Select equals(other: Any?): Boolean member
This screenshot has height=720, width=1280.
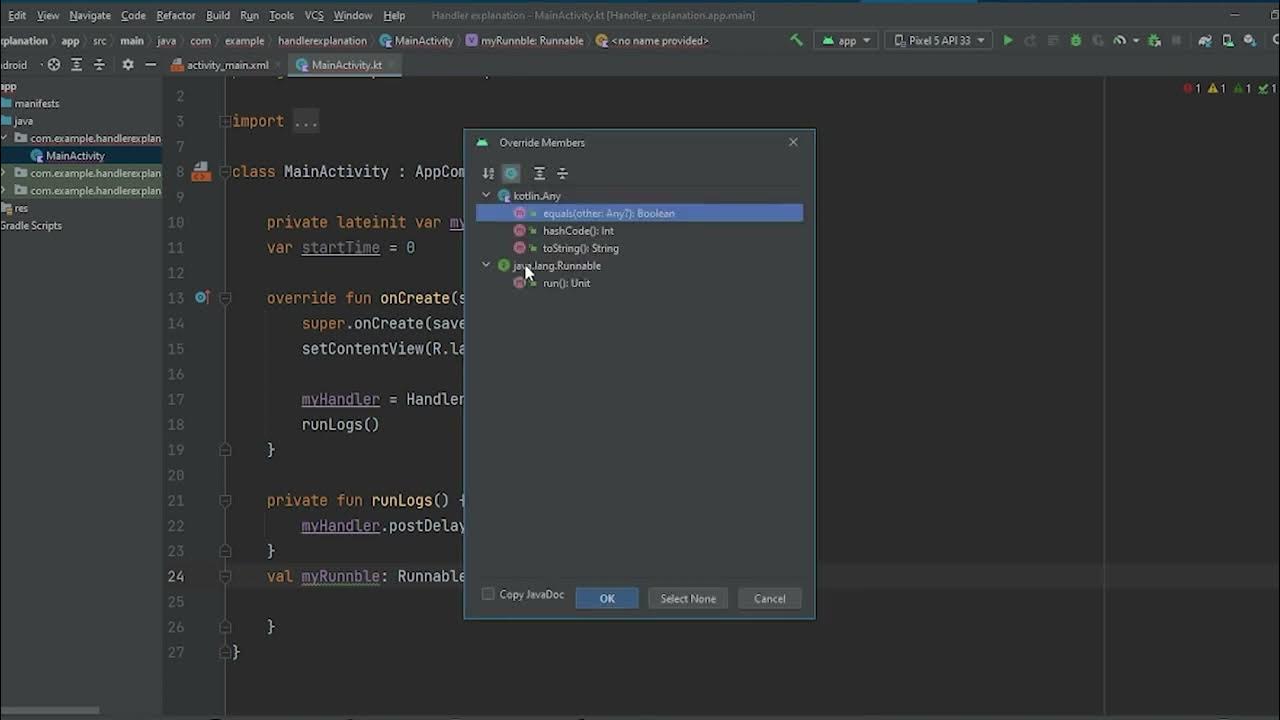pyautogui.click(x=640, y=213)
